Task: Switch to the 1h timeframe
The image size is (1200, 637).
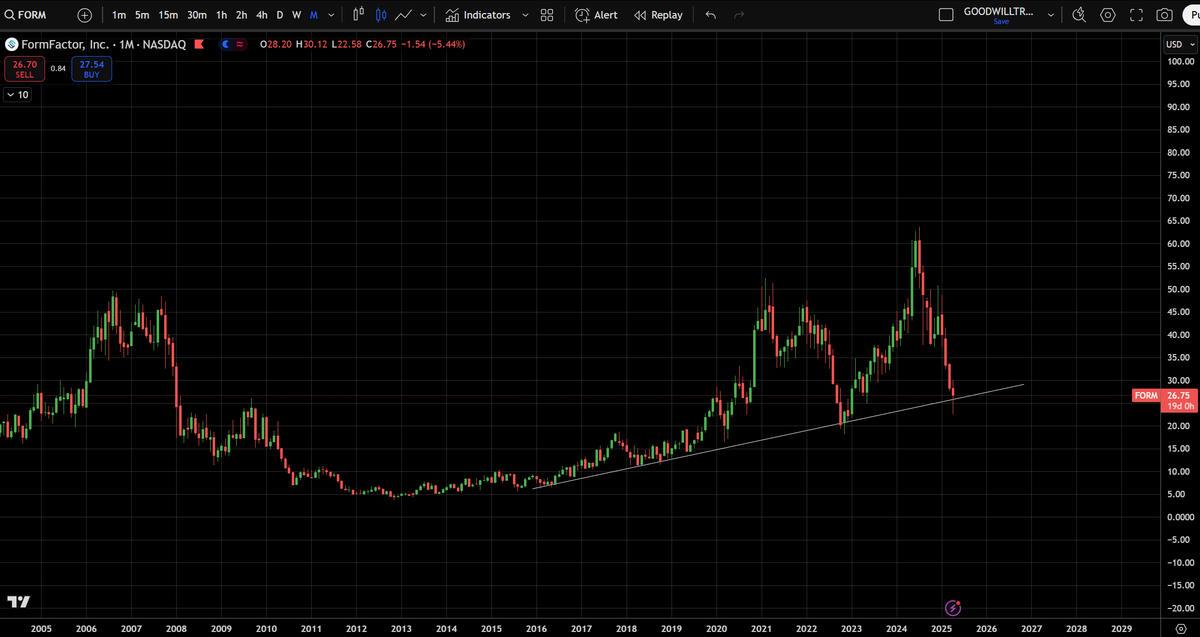Action: [x=222, y=15]
